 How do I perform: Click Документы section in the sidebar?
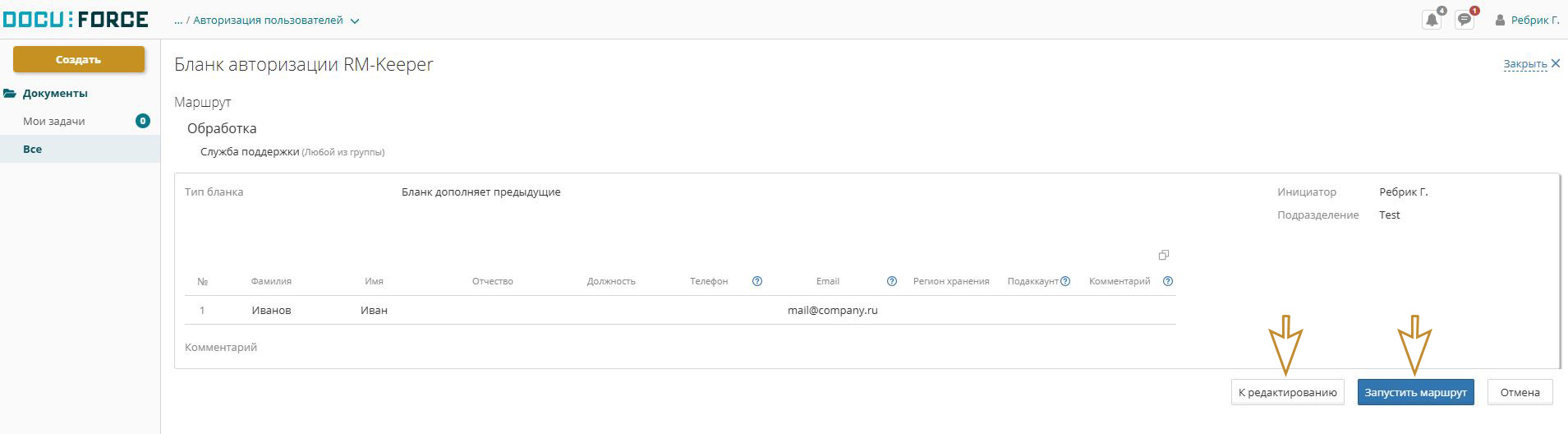[x=55, y=94]
